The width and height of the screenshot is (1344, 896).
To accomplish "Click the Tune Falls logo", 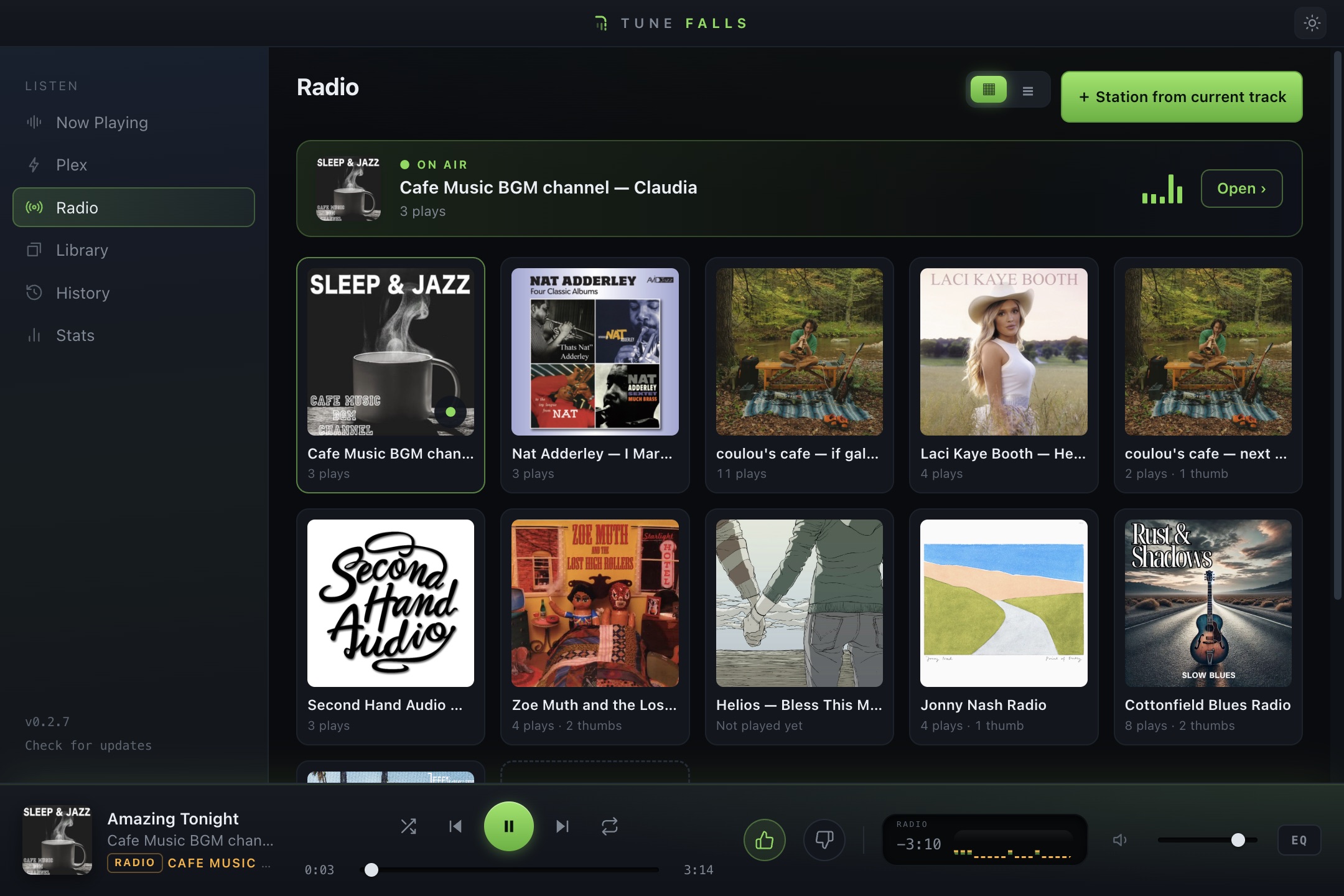I will point(671,24).
